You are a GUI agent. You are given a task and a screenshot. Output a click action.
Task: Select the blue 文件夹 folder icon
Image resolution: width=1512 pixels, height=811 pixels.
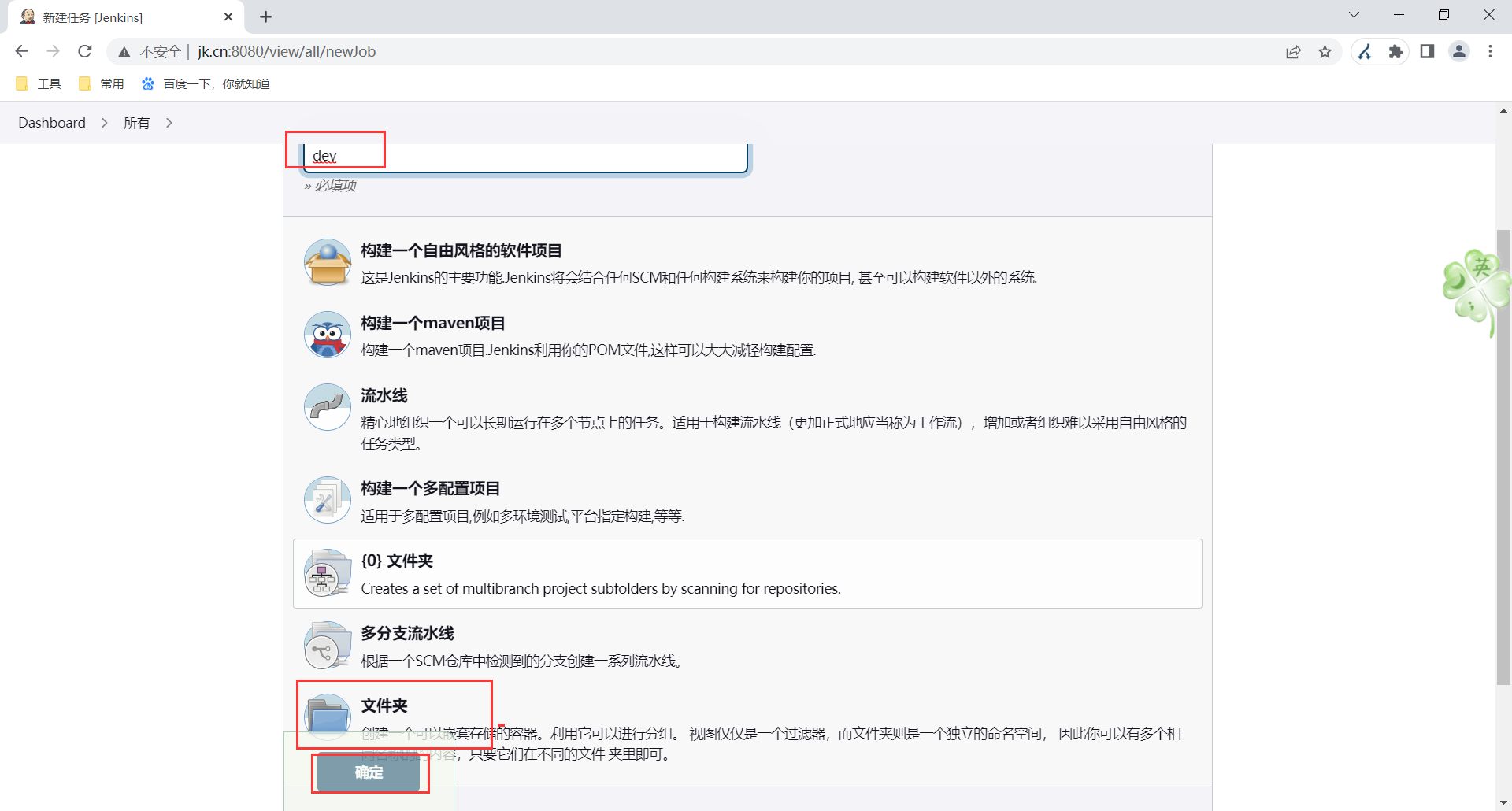tap(328, 716)
